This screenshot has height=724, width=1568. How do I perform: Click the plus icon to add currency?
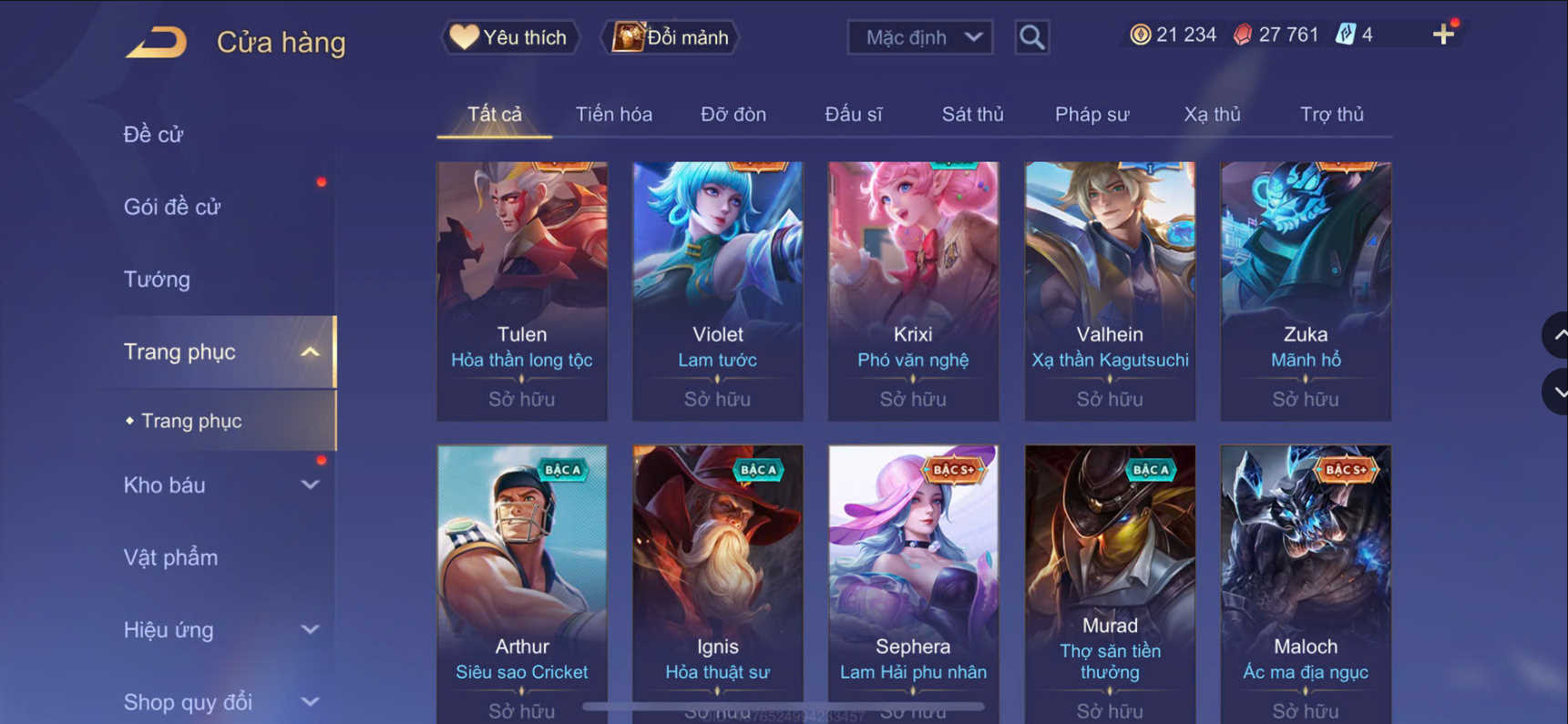pos(1443,35)
